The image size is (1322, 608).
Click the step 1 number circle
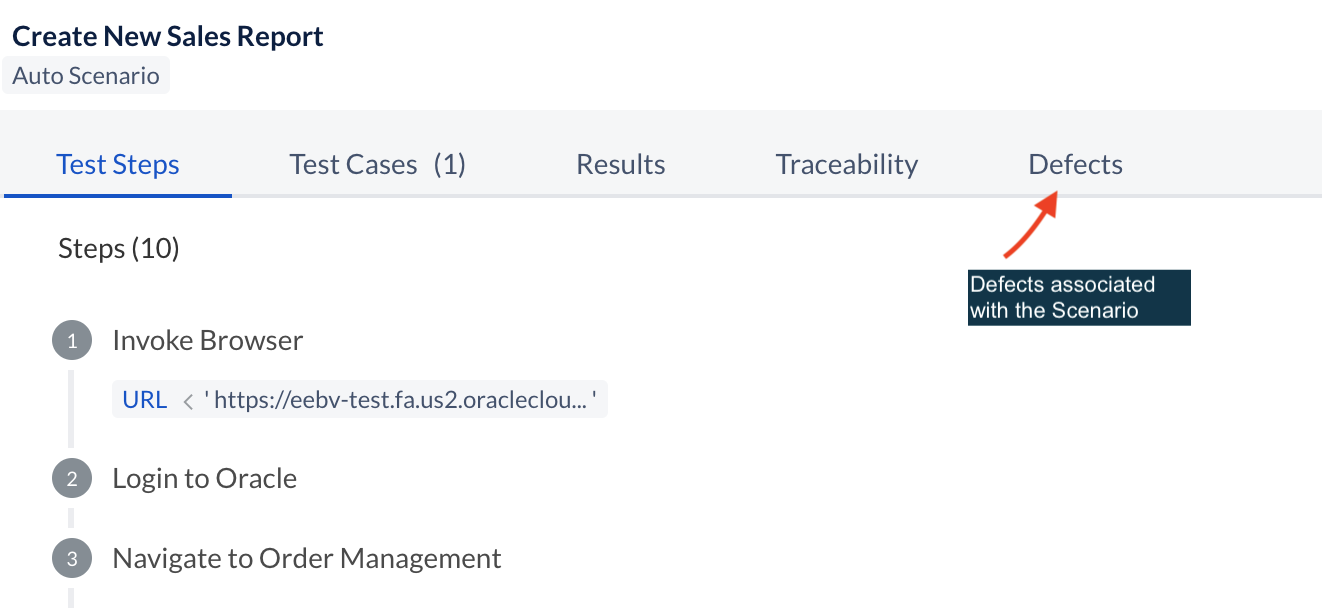point(71,341)
